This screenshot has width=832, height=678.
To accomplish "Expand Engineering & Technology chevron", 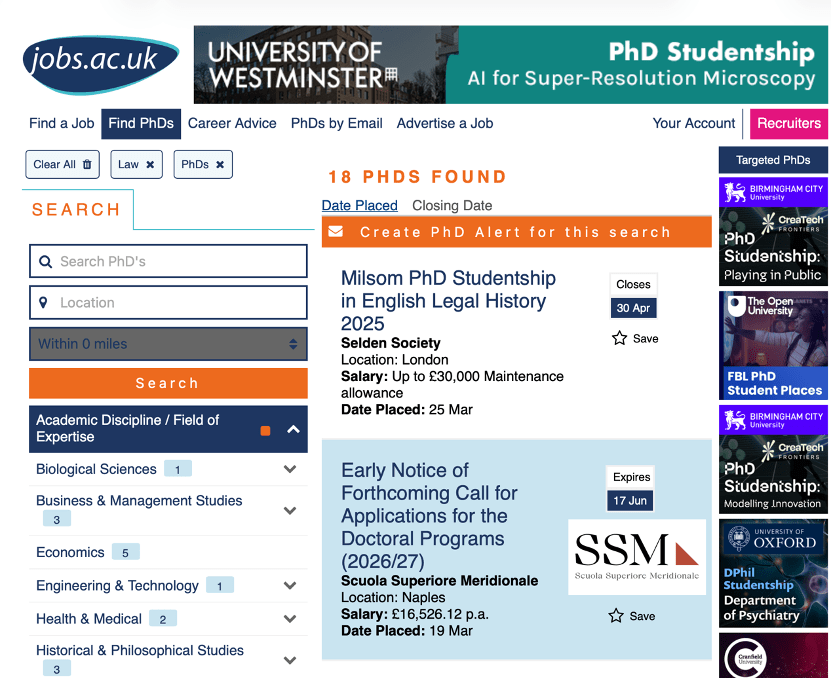I will 290,586.
